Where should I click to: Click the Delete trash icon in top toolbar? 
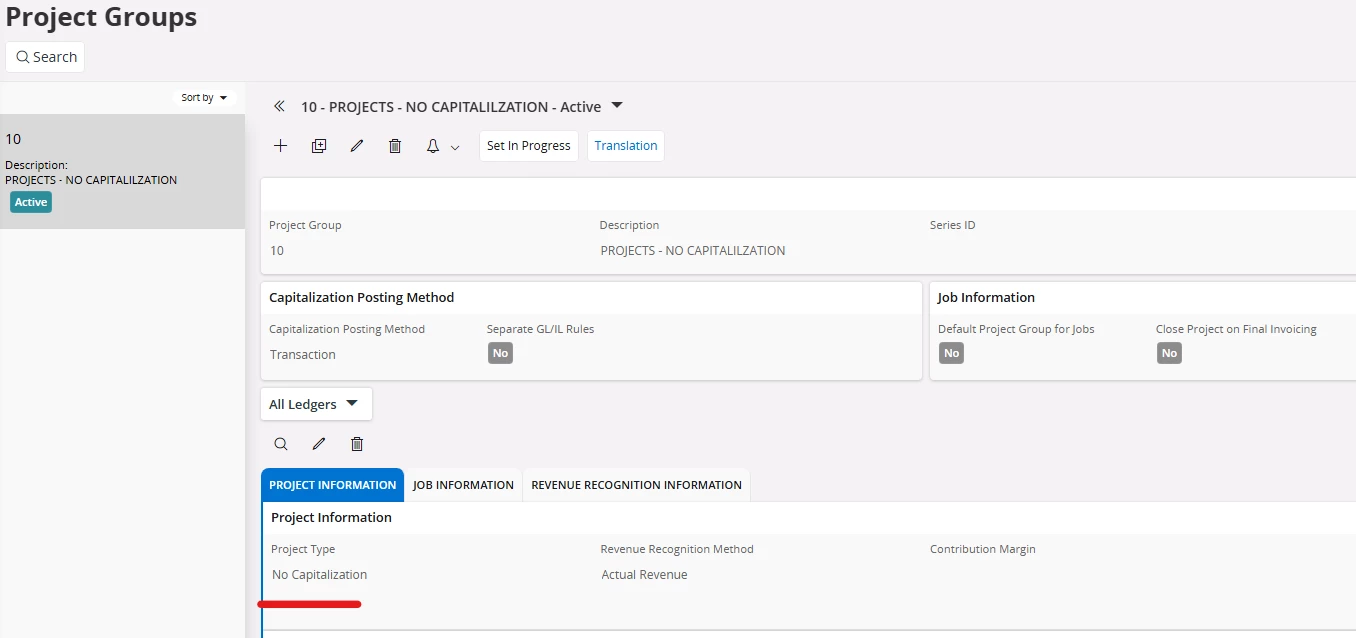[x=395, y=146]
